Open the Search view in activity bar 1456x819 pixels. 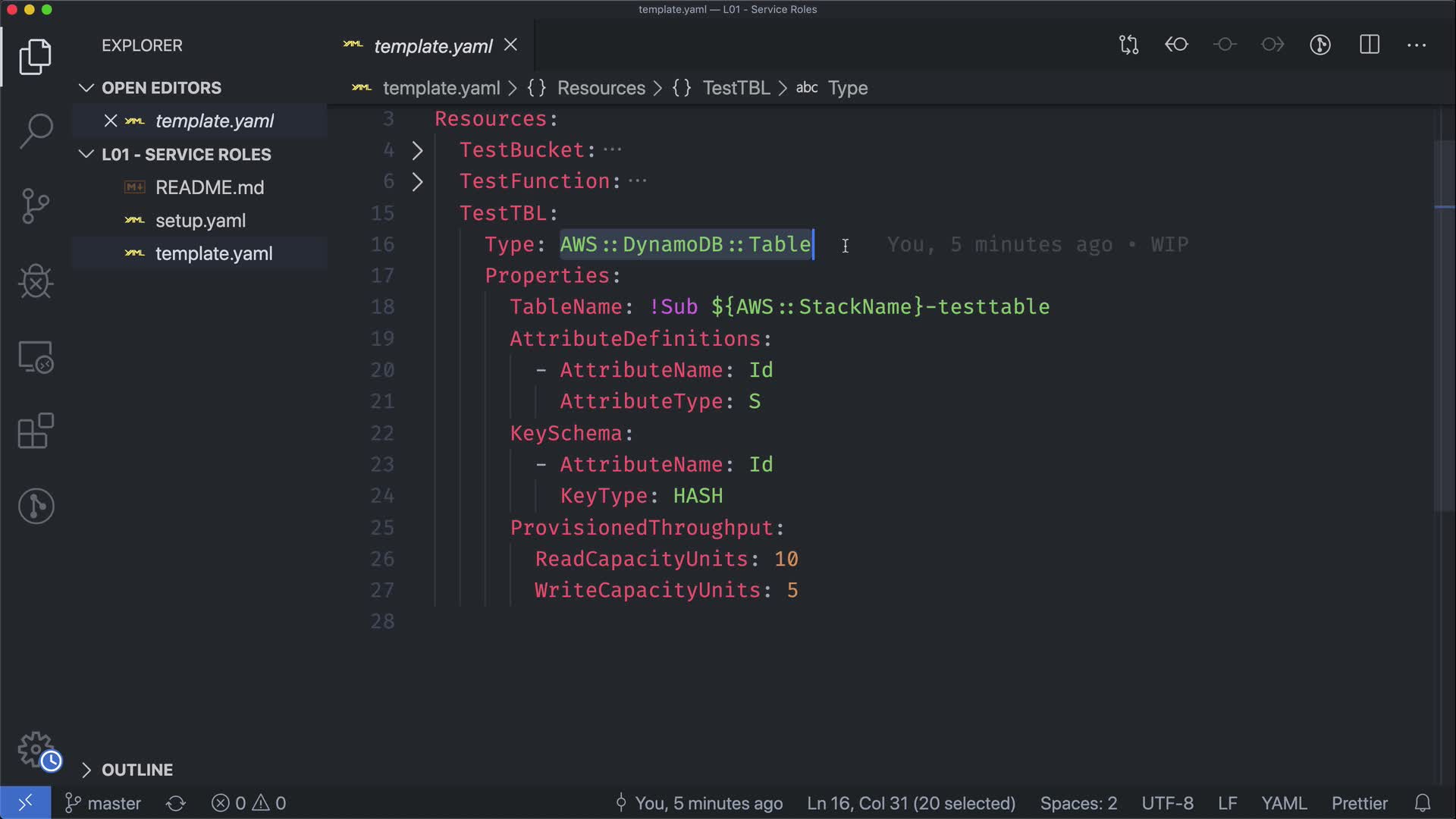36,131
